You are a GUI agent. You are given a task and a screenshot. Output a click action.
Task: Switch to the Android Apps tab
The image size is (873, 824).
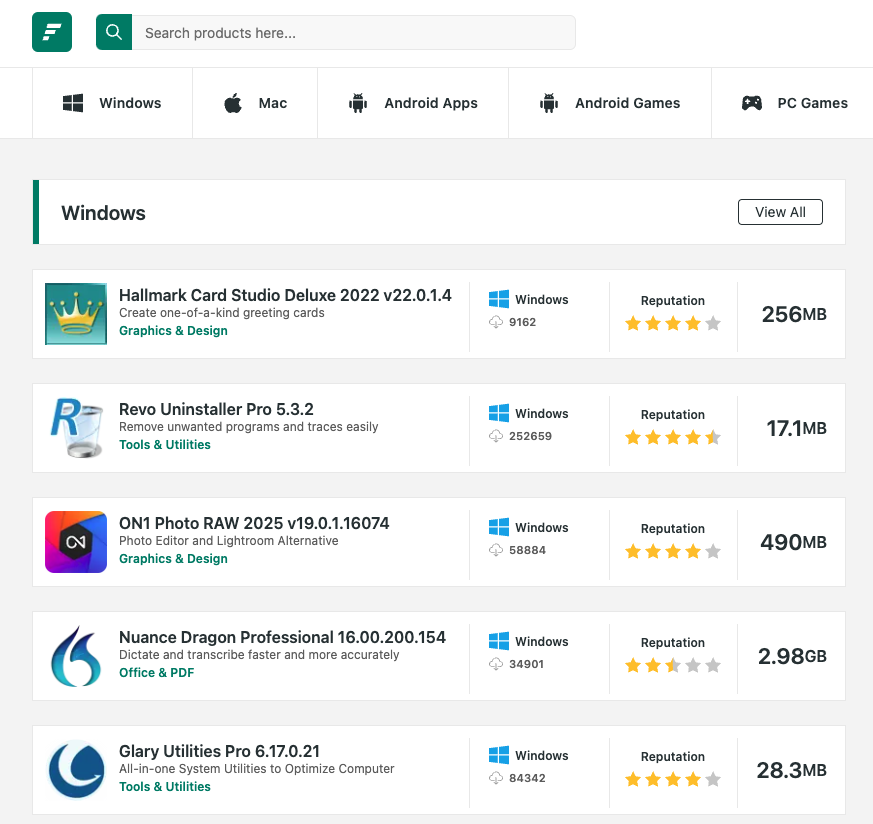pyautogui.click(x=413, y=103)
